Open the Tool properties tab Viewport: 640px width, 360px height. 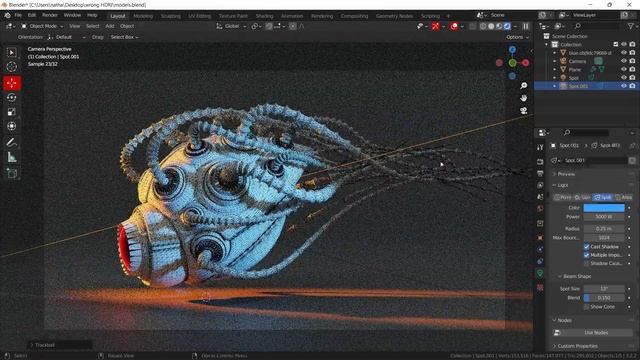(x=540, y=147)
